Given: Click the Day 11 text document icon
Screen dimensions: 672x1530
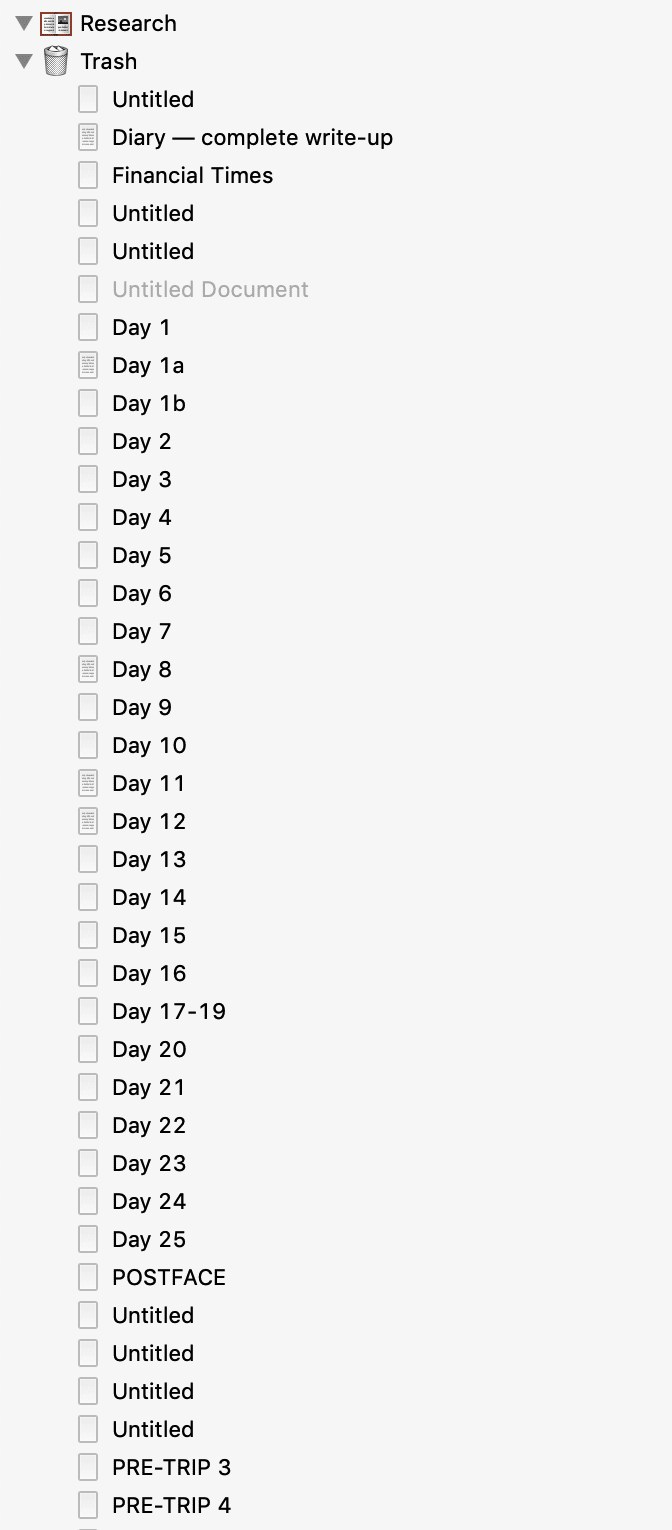Looking at the screenshot, I should coord(88,783).
